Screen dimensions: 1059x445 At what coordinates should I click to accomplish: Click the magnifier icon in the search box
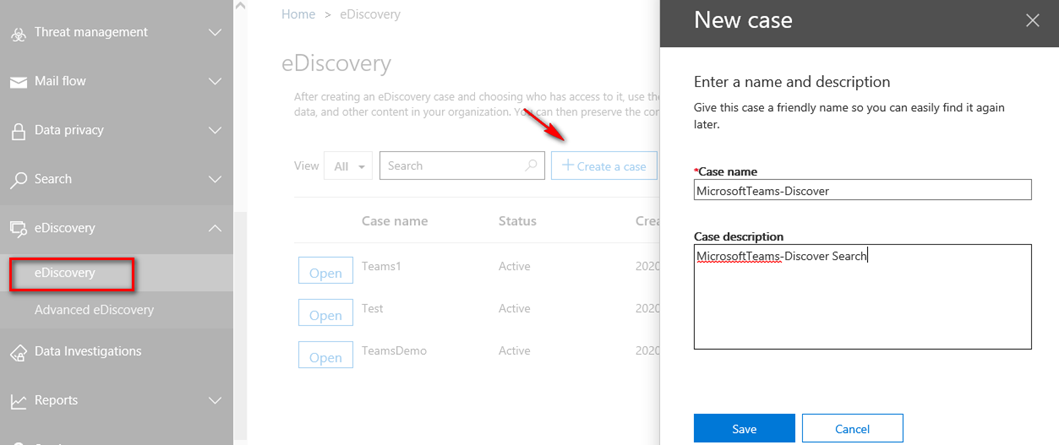(x=532, y=165)
